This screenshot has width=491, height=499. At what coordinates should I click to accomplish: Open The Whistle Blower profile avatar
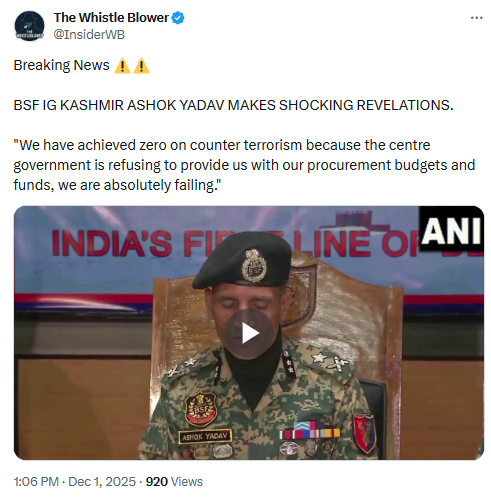point(29,26)
